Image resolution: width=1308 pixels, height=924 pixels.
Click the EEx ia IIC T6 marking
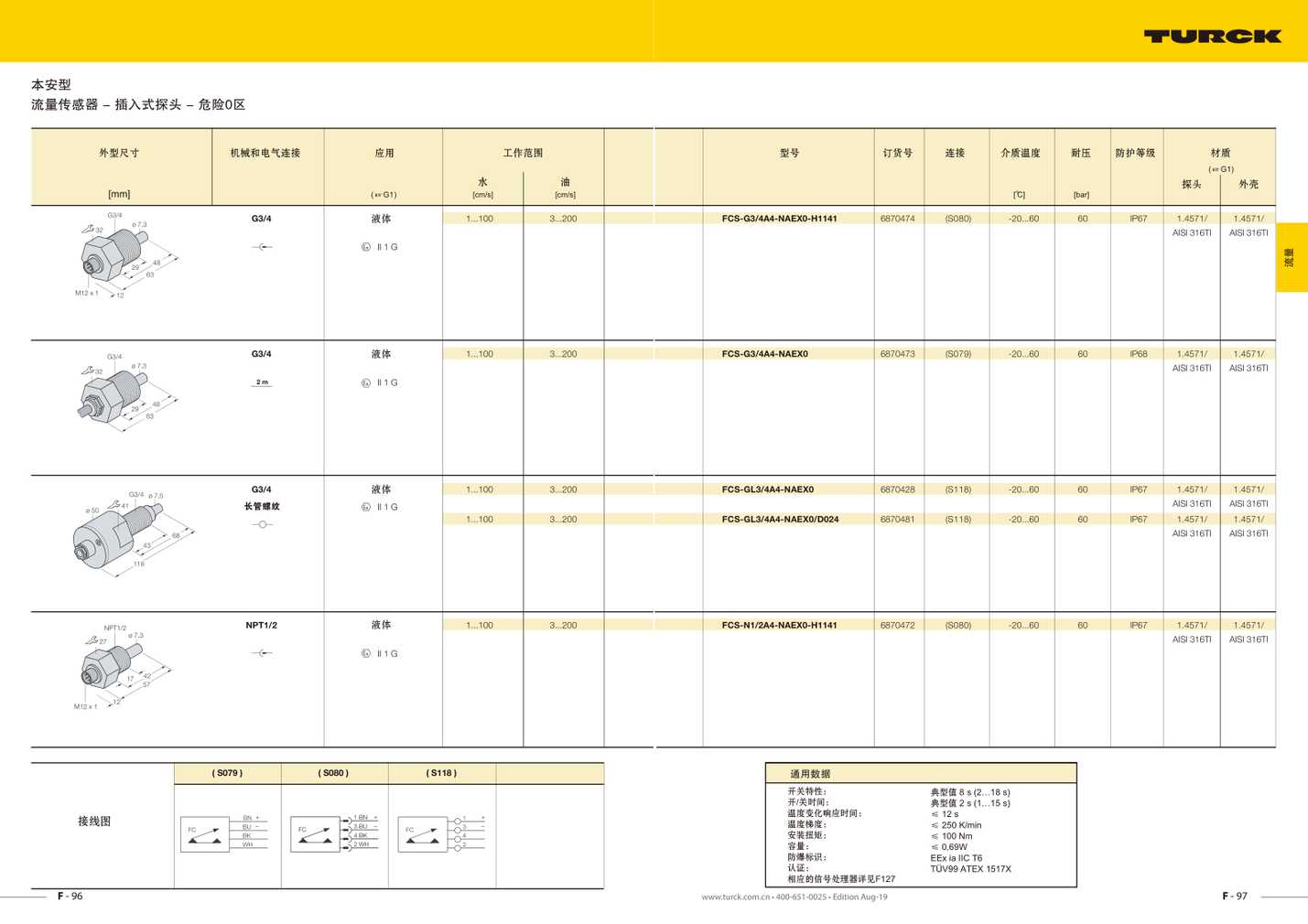pyautogui.click(x=956, y=858)
